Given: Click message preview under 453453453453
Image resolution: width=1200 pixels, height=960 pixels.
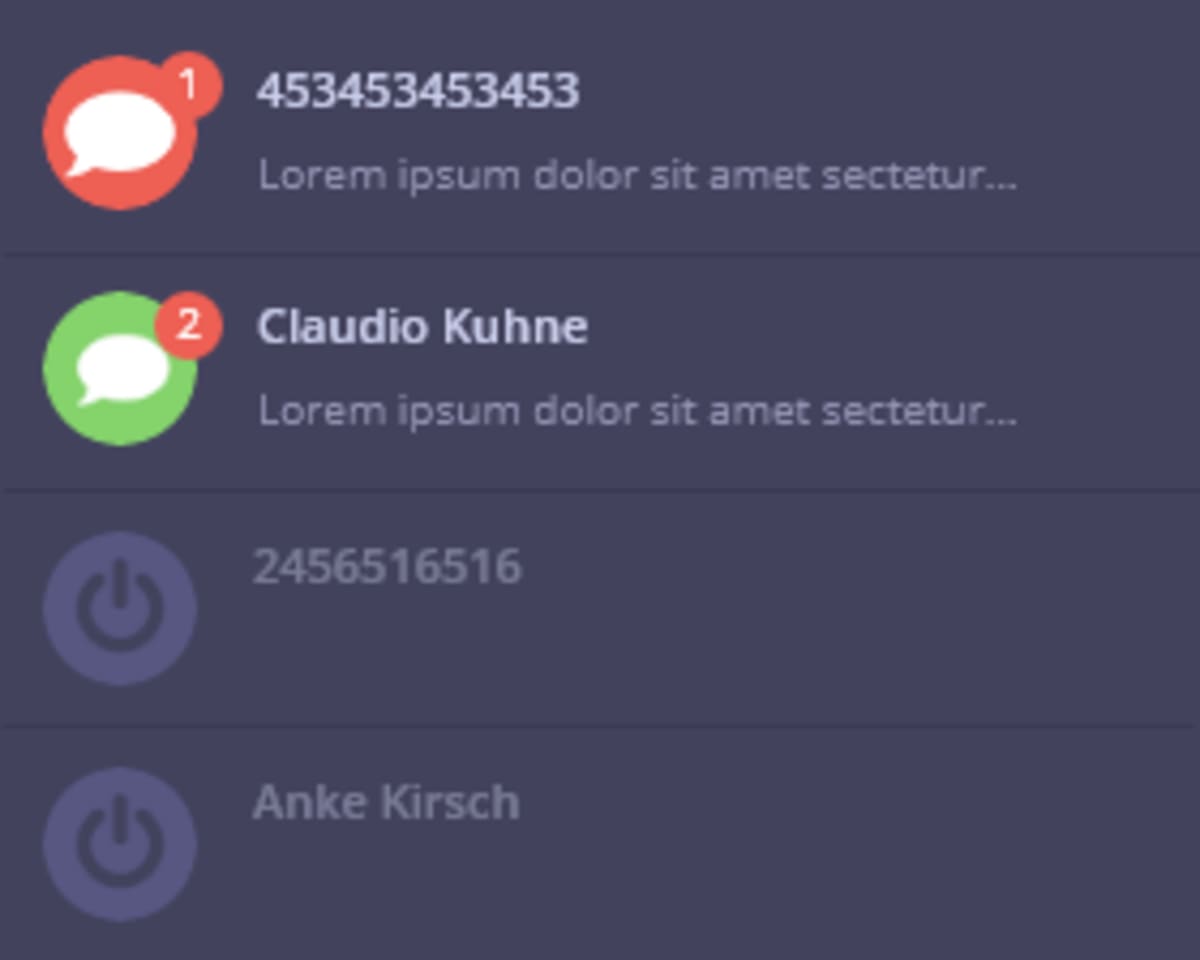Looking at the screenshot, I should tap(638, 176).
